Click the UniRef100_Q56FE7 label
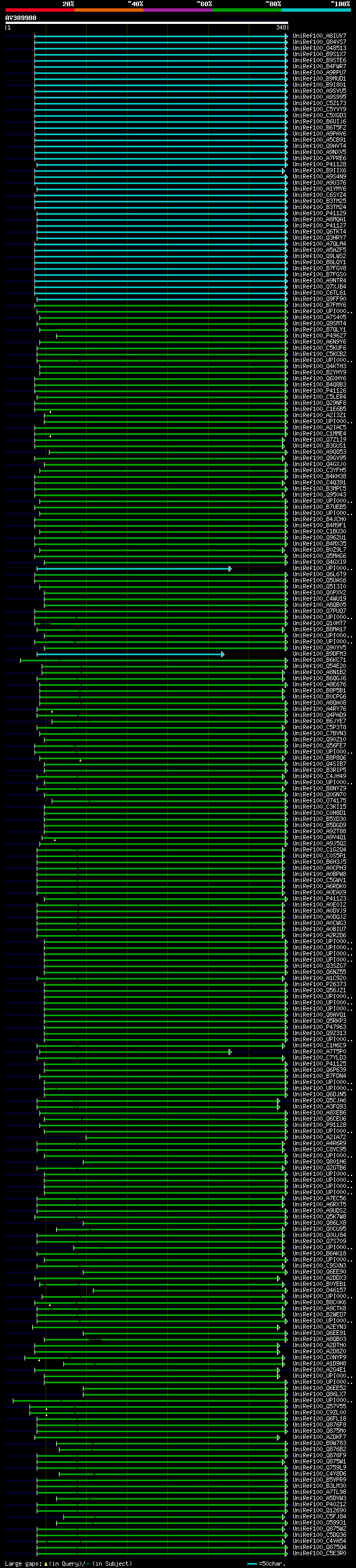 click(x=319, y=746)
